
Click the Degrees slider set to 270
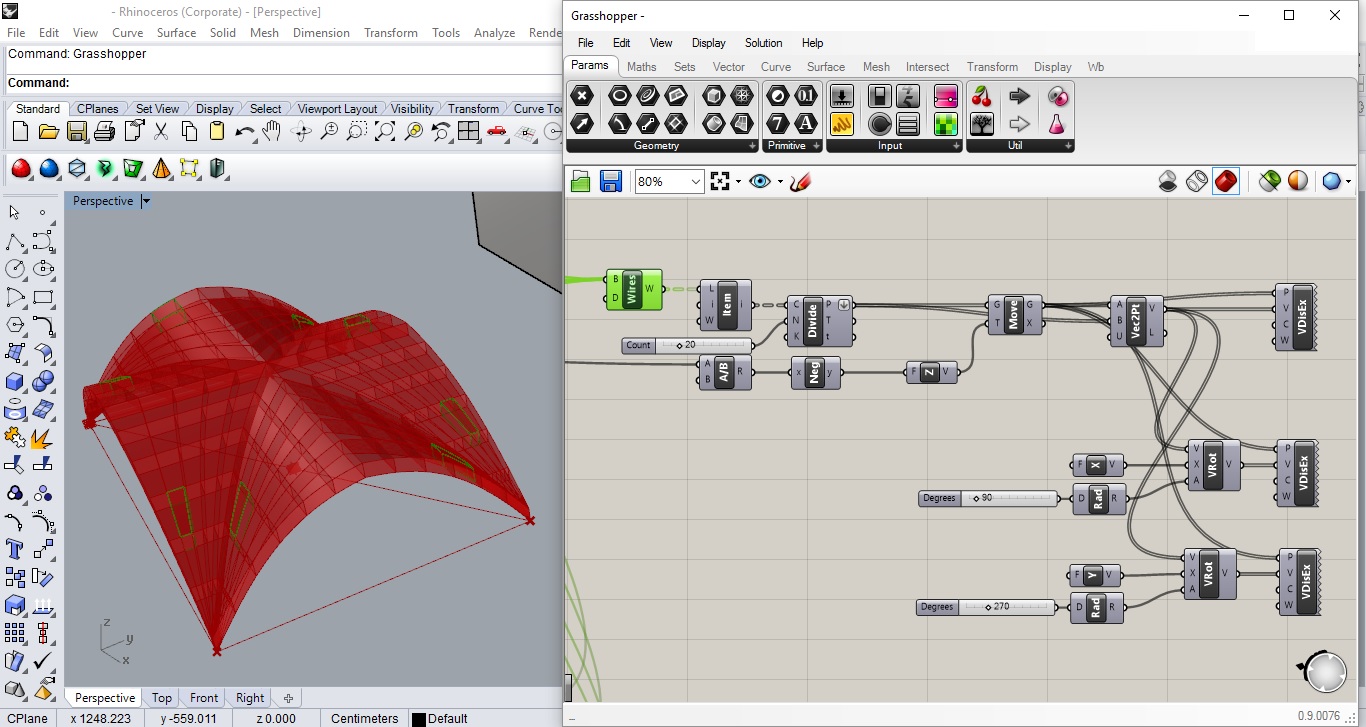(x=986, y=607)
